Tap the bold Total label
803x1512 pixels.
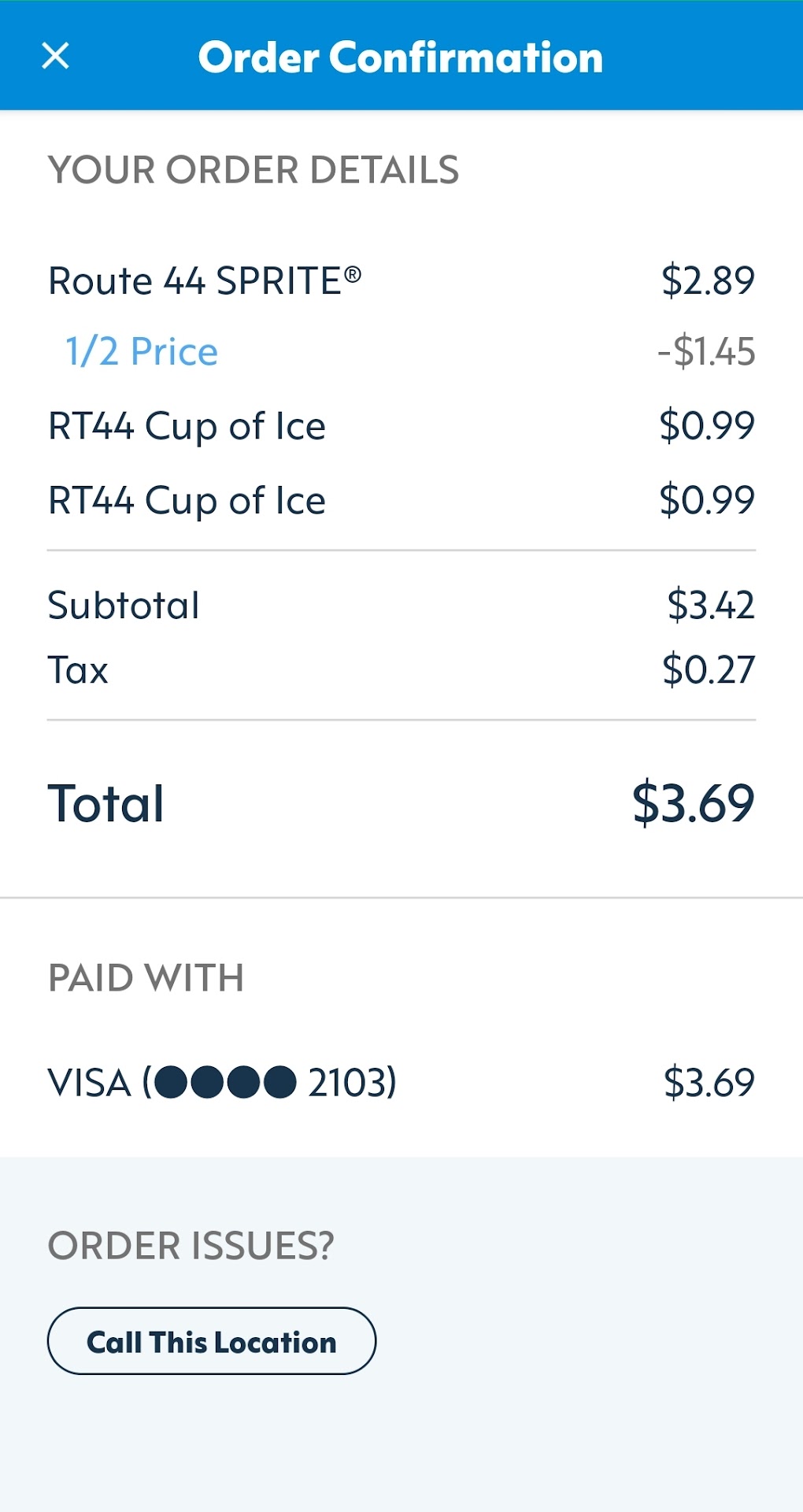(x=106, y=804)
